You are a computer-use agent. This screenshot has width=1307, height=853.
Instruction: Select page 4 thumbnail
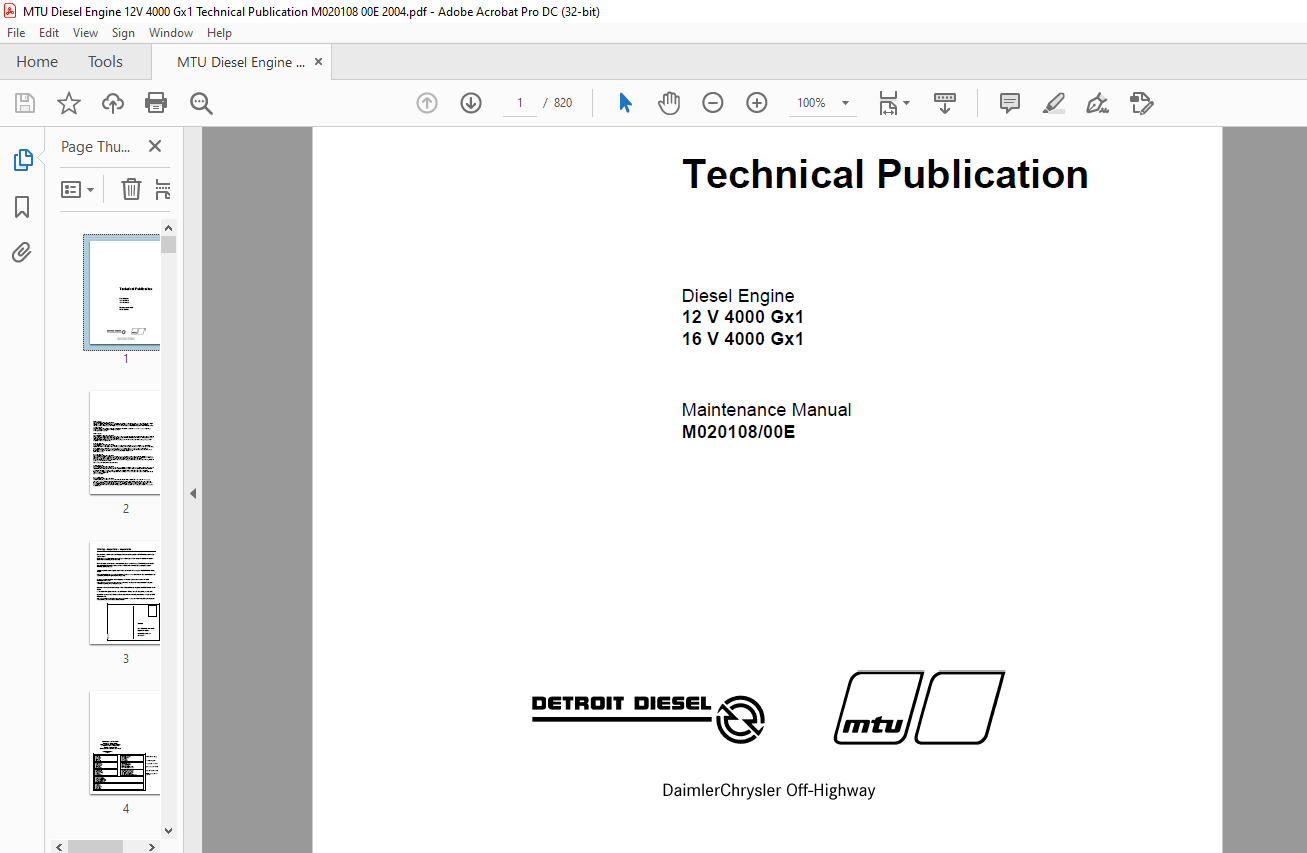pyautogui.click(x=125, y=742)
